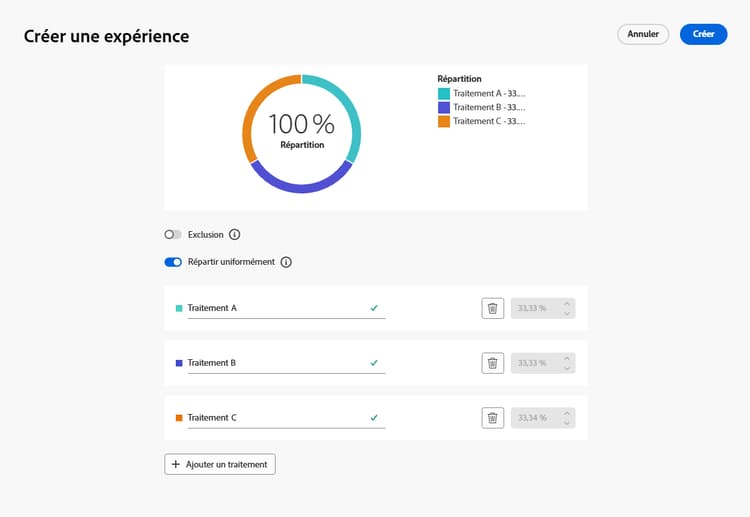
Task: Turn off the Répartir uniformément switch
Action: point(173,262)
